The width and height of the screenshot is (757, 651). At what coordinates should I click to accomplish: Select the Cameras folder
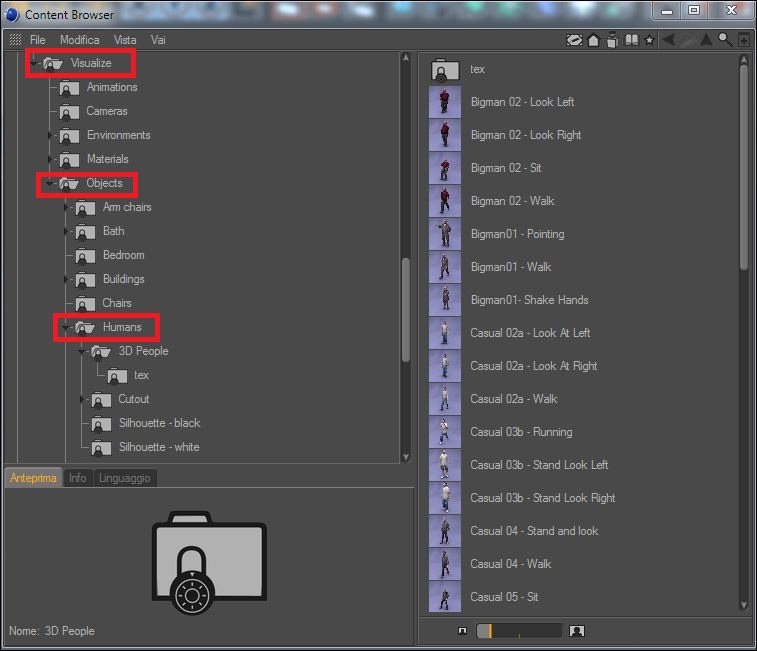(94, 111)
